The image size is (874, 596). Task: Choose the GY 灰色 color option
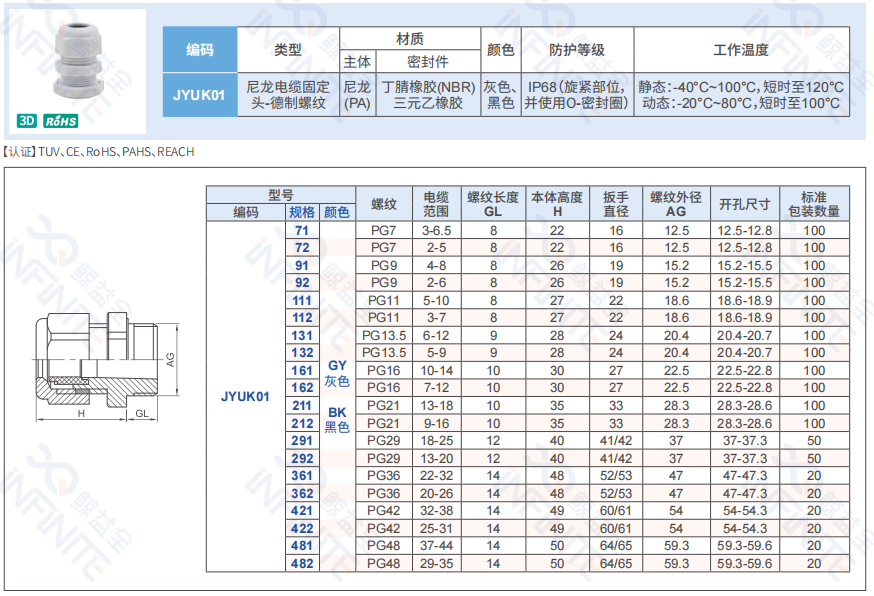[x=337, y=373]
